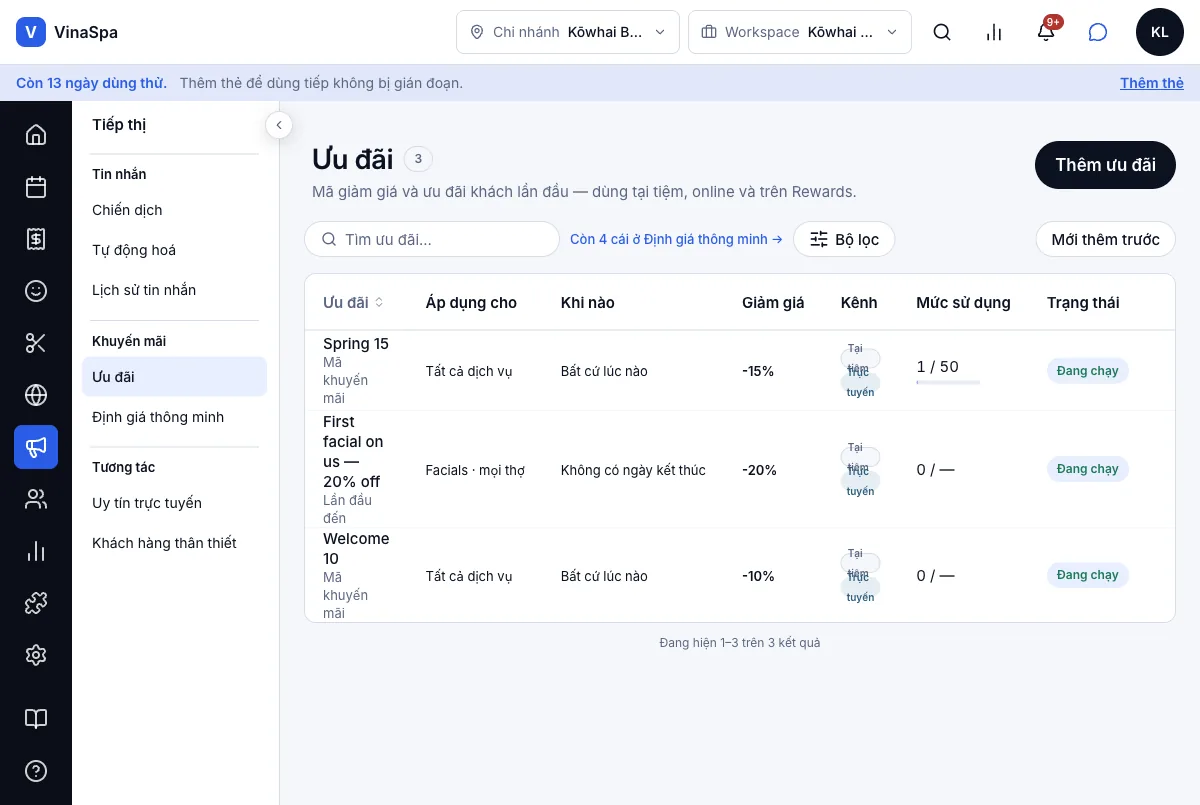Open the scissors services icon
The height and width of the screenshot is (805, 1200).
click(x=36, y=343)
